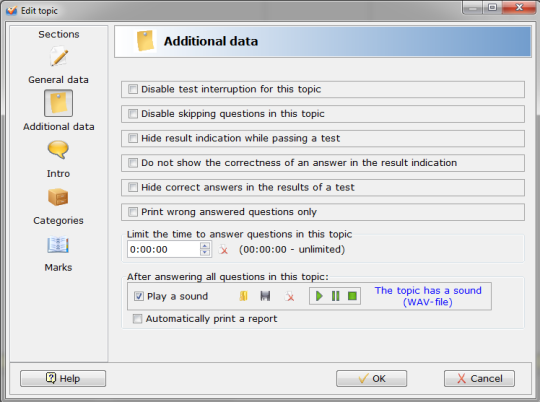
Task: Go to the Marks label
Action: 58,267
